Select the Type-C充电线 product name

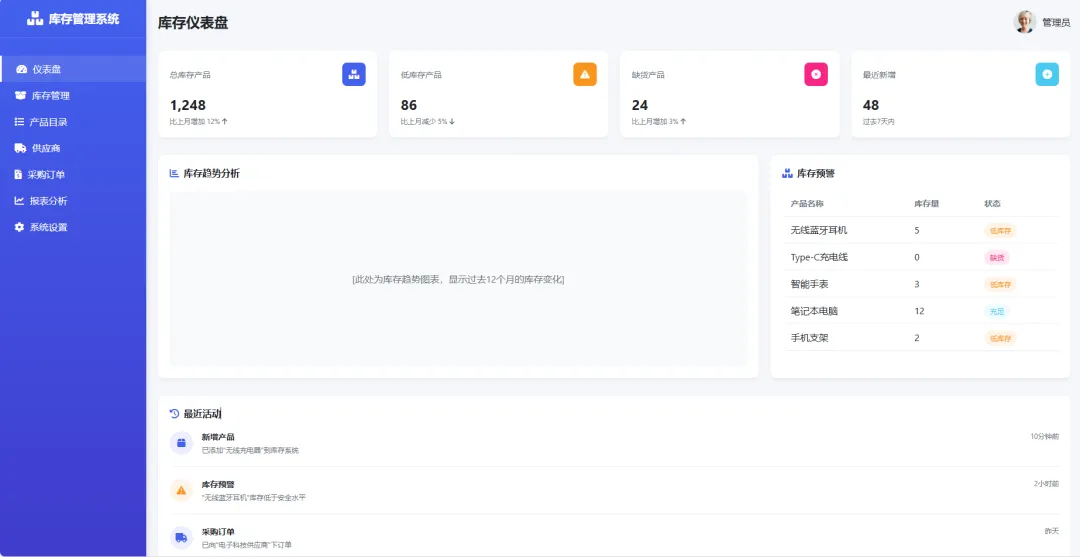point(819,258)
